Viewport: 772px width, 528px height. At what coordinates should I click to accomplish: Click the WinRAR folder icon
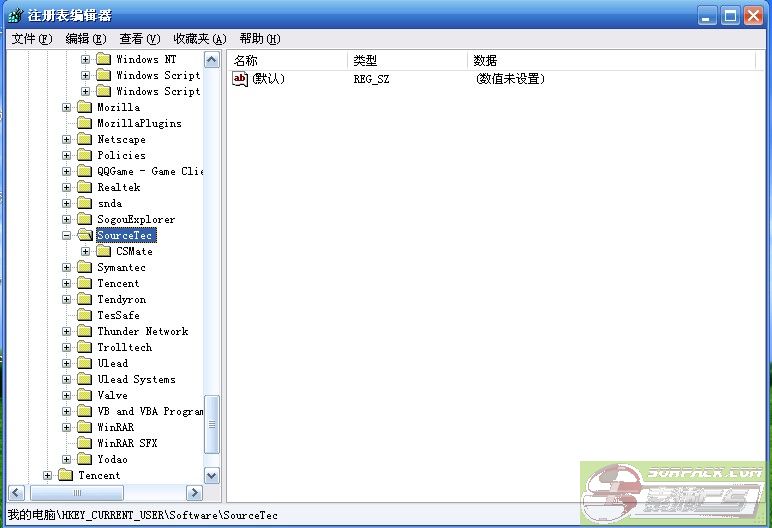pyautogui.click(x=85, y=427)
